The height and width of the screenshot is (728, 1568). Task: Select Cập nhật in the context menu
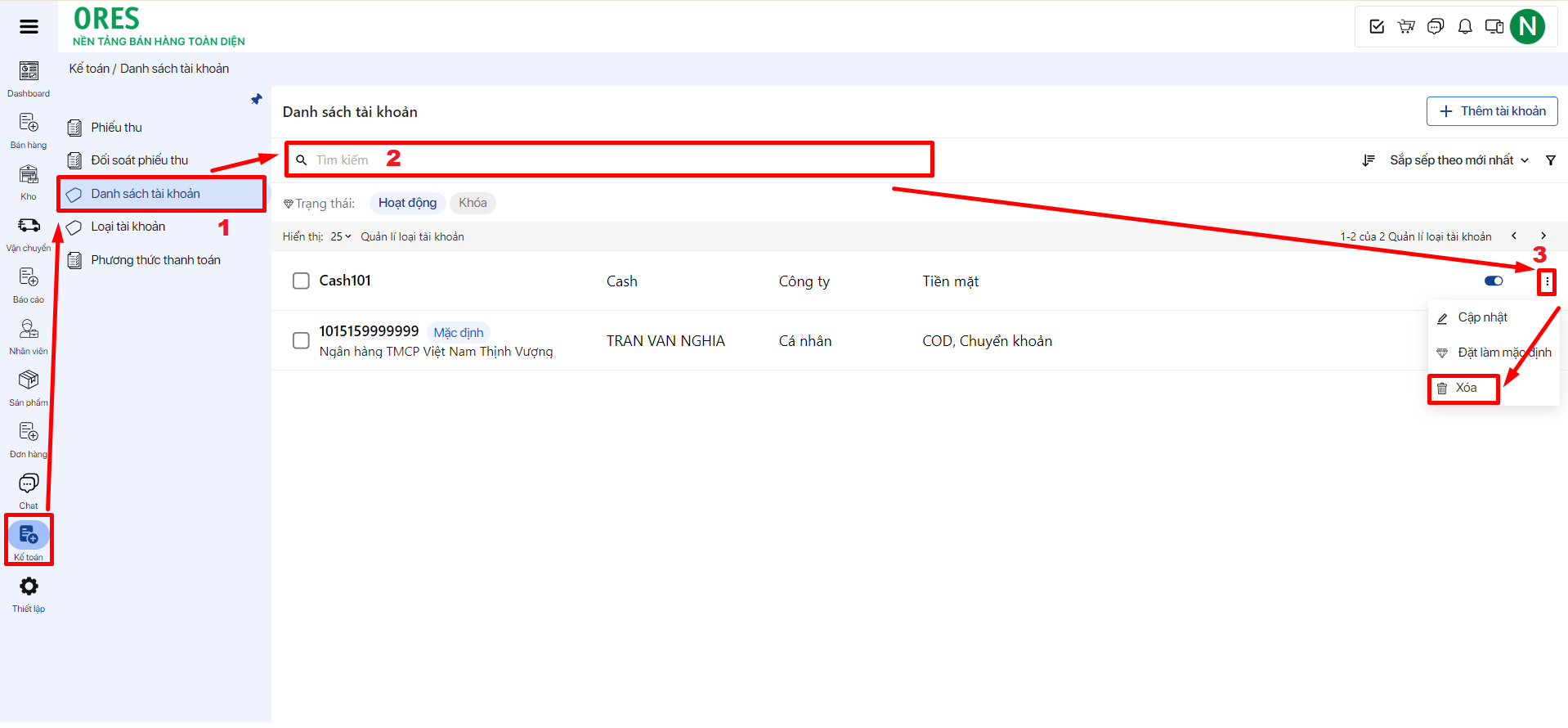tap(1481, 318)
